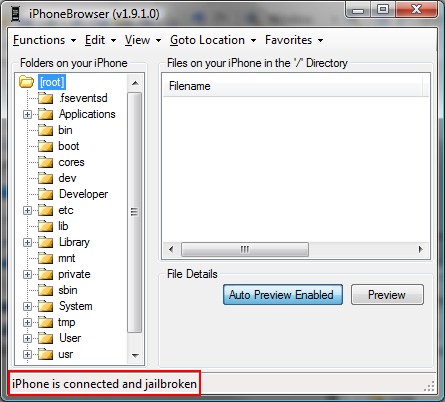
Task: Open the Functions menu
Action: [44, 40]
